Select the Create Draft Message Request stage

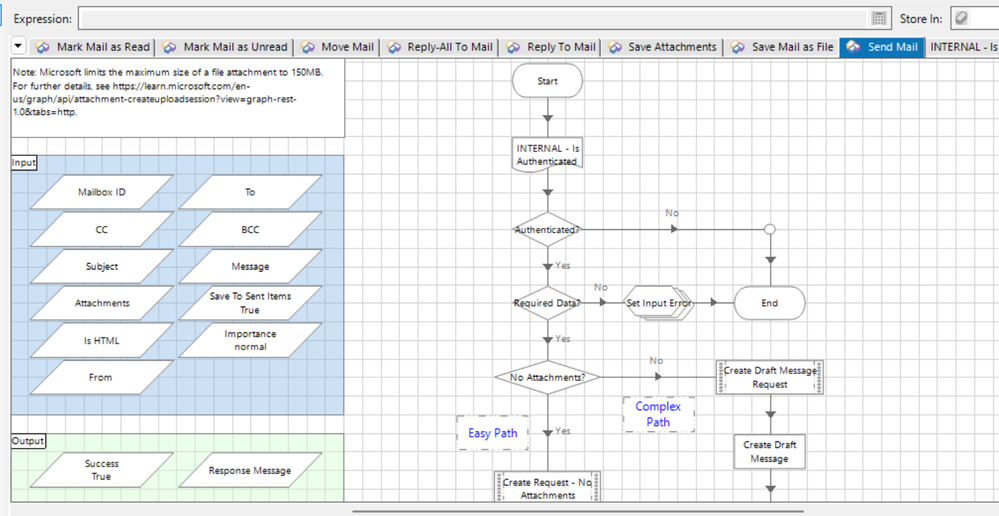(x=770, y=377)
